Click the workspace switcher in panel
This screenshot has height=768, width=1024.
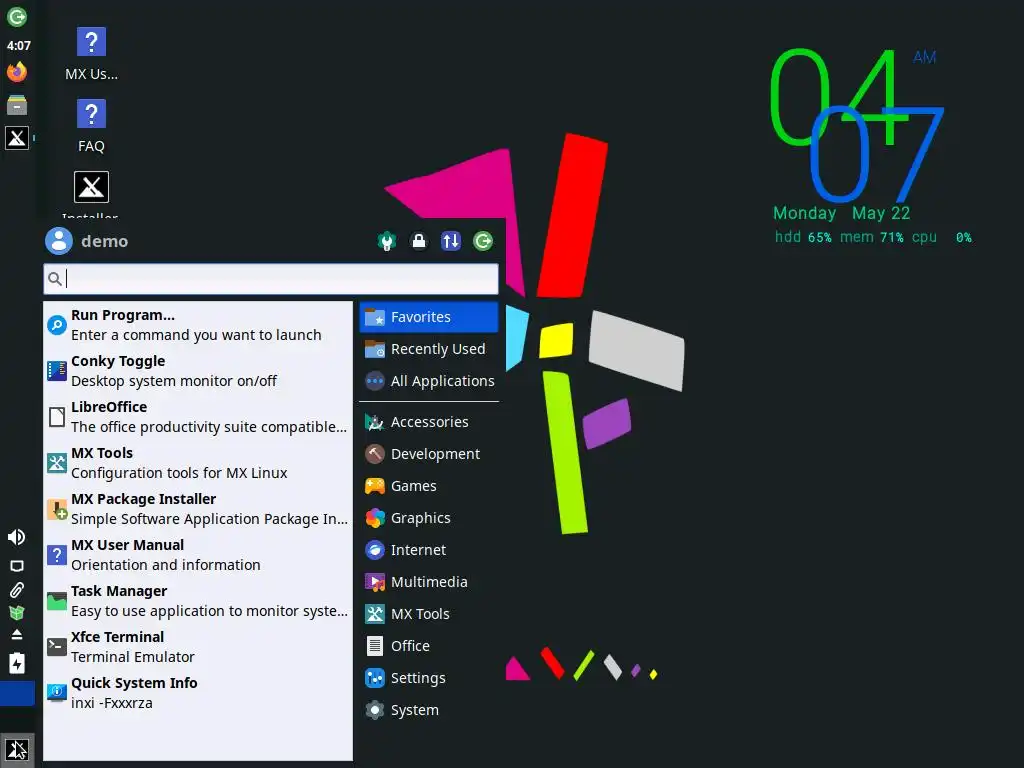(x=17, y=694)
